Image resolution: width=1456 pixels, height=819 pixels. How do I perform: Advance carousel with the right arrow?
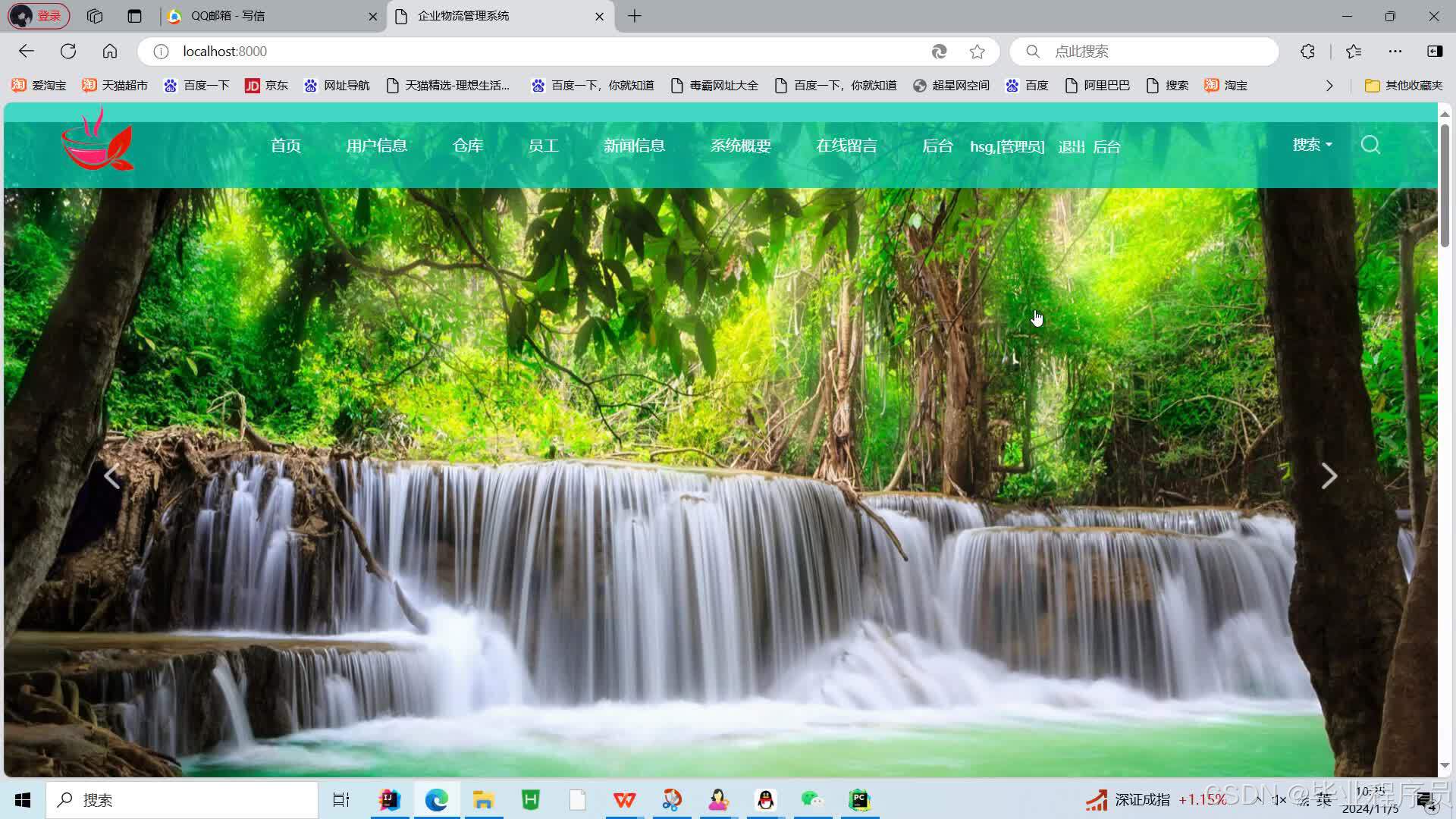coord(1329,476)
